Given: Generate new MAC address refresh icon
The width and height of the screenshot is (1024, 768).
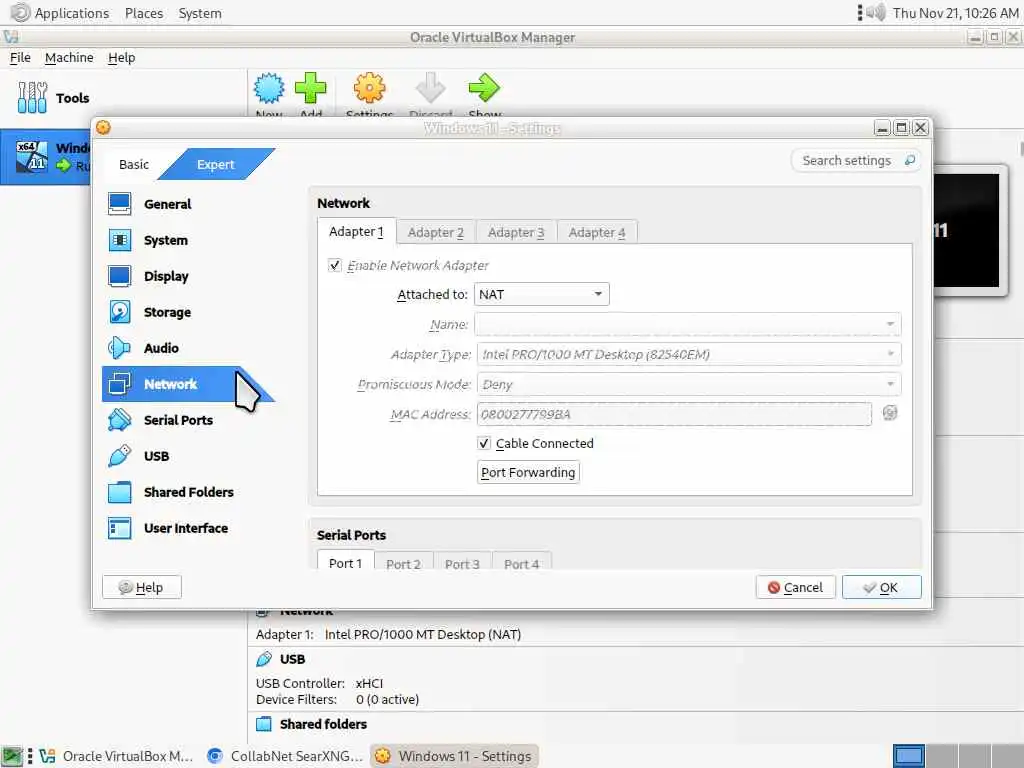Looking at the screenshot, I should pos(889,413).
